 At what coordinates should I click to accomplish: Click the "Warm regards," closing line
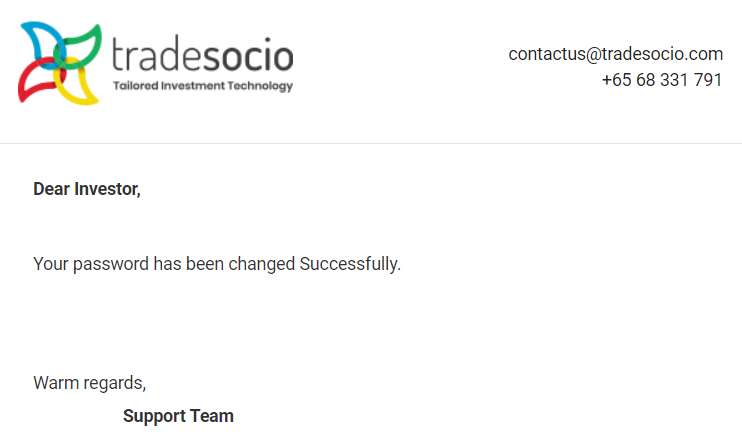pyautogui.click(x=90, y=383)
